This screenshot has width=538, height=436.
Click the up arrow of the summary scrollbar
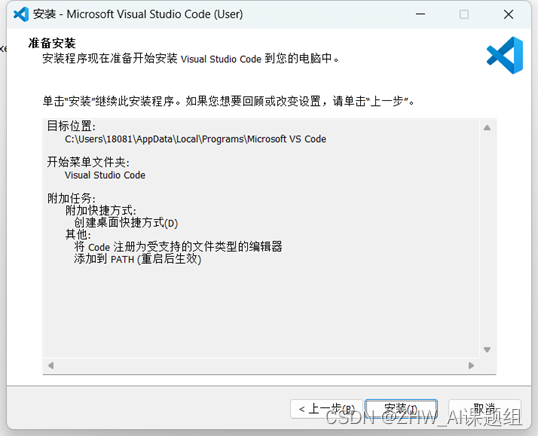pyautogui.click(x=487, y=128)
